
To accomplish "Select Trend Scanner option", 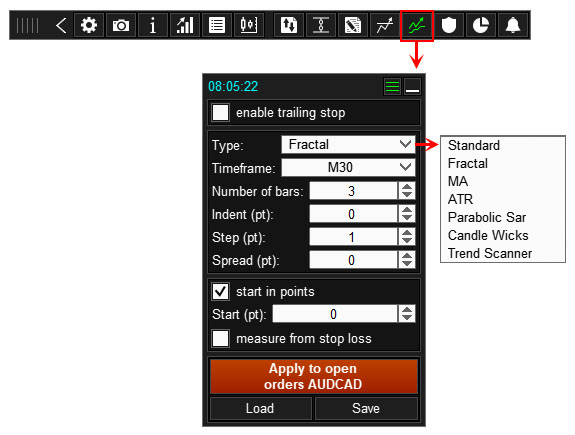I will (x=490, y=253).
